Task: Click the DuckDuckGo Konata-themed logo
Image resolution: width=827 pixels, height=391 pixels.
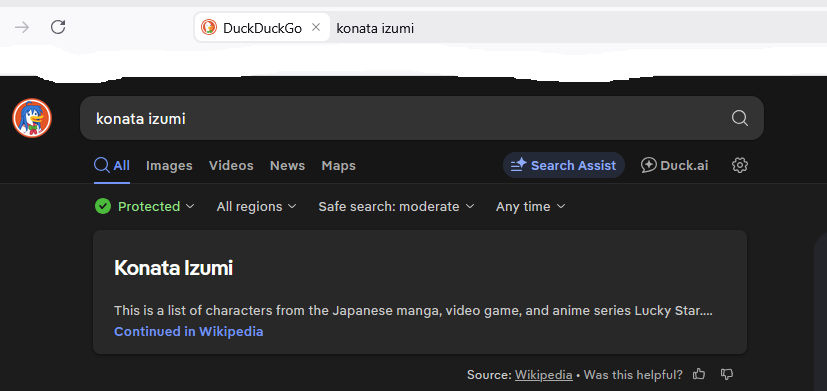Action: [x=32, y=118]
